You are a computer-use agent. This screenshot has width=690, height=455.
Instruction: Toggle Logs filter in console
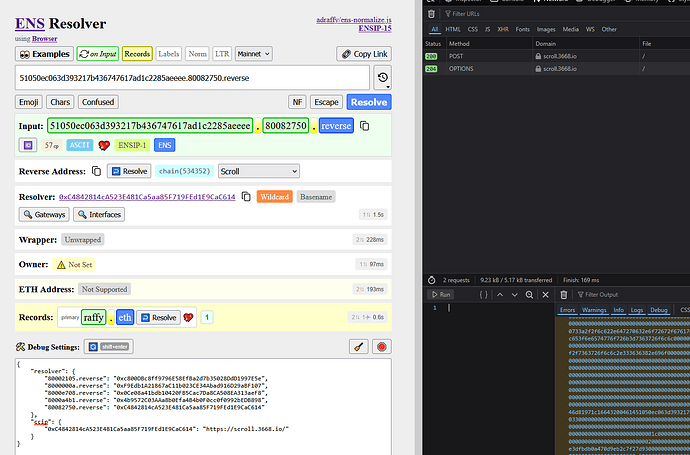click(637, 310)
